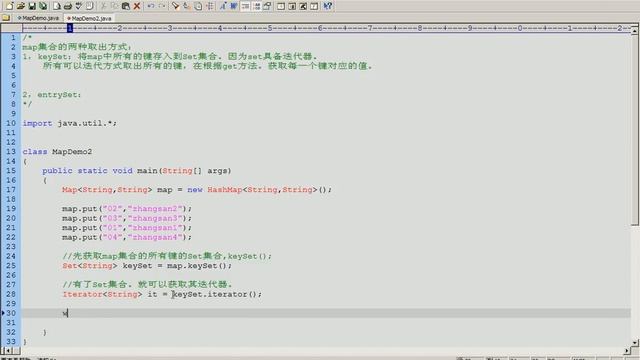Click 'keySet.iterator();' on line 28

pos(217,294)
